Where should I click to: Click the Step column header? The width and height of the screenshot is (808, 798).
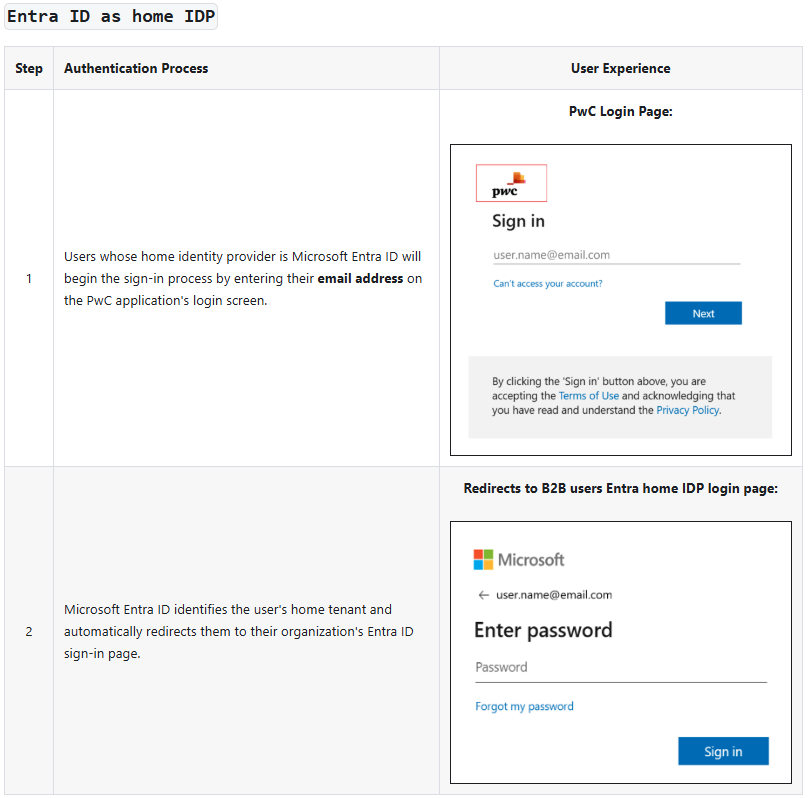[x=29, y=69]
